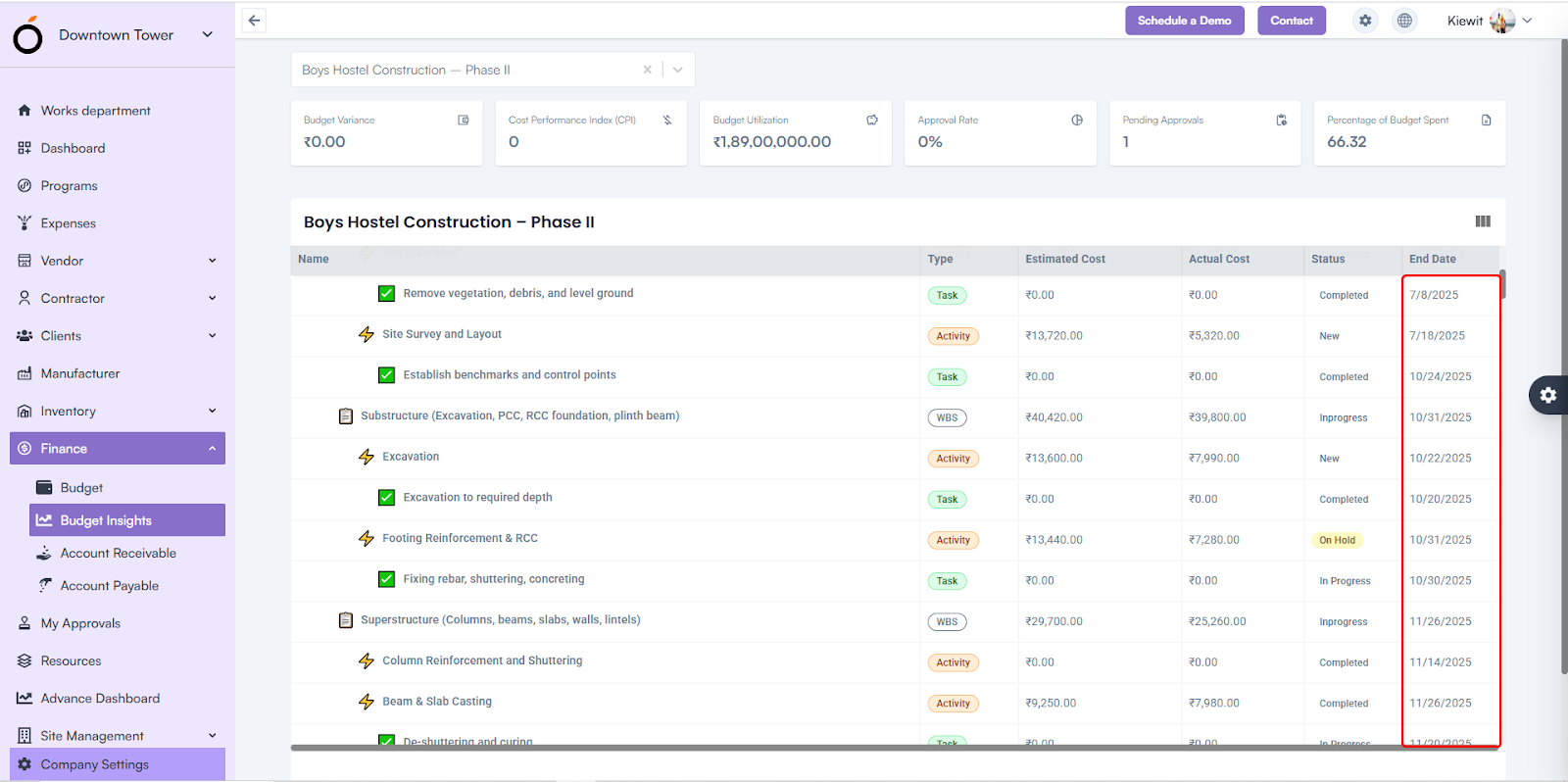The image size is (1568, 782).
Task: Toggle checkbox for Establish benchmarks task
Action: tap(387, 375)
